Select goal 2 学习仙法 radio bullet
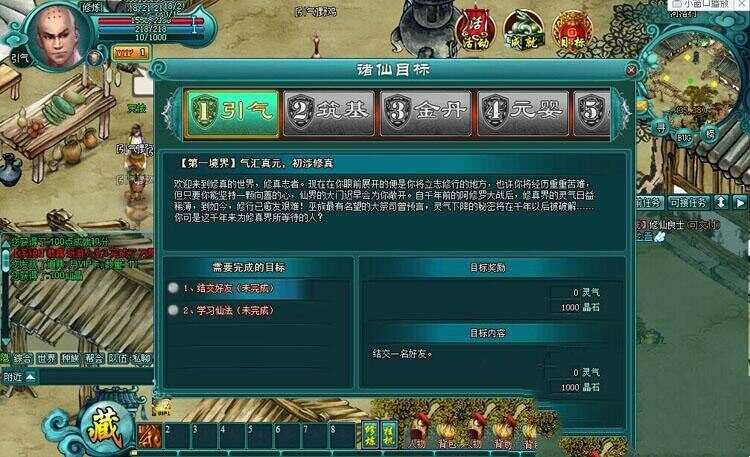This screenshot has width=750, height=457. 173,310
